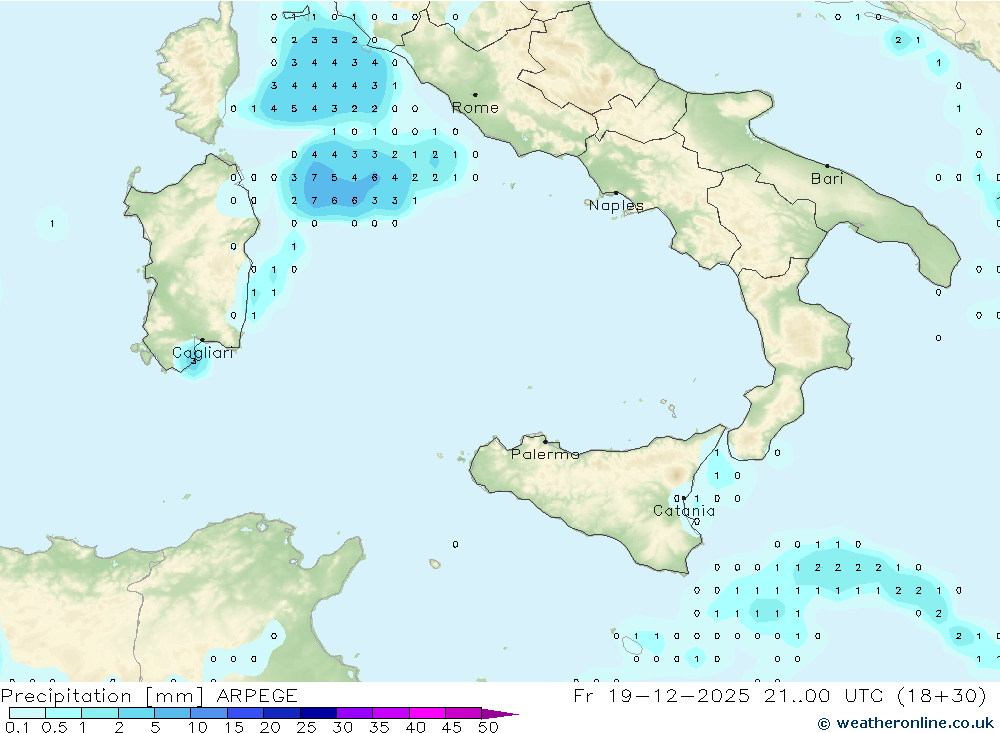
Task: Click the 2 to 5 legend swatch
Action: tap(136, 713)
